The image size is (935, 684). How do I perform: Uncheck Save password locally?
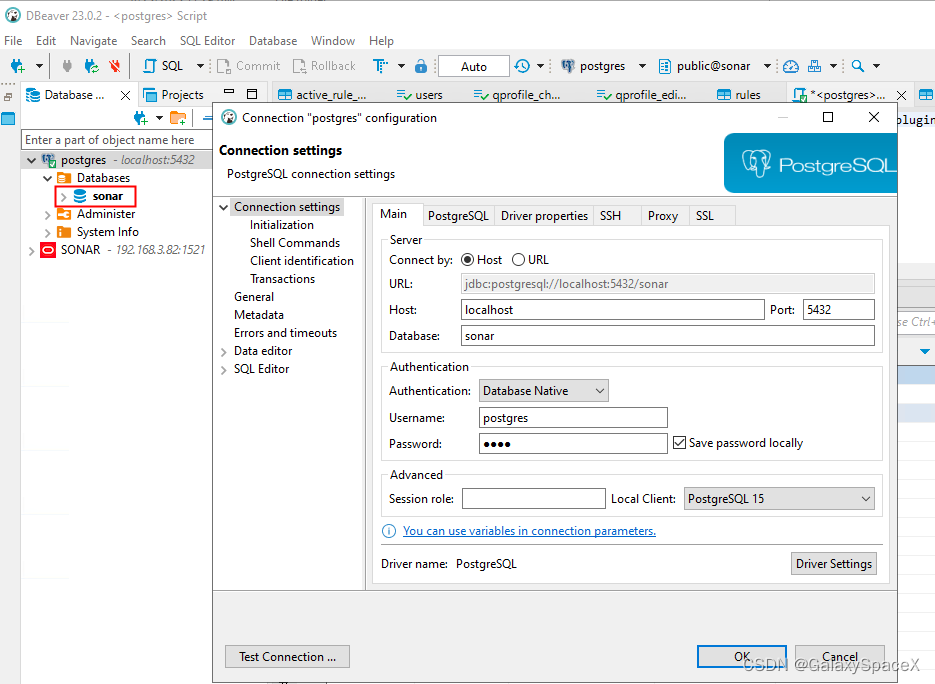(x=681, y=442)
